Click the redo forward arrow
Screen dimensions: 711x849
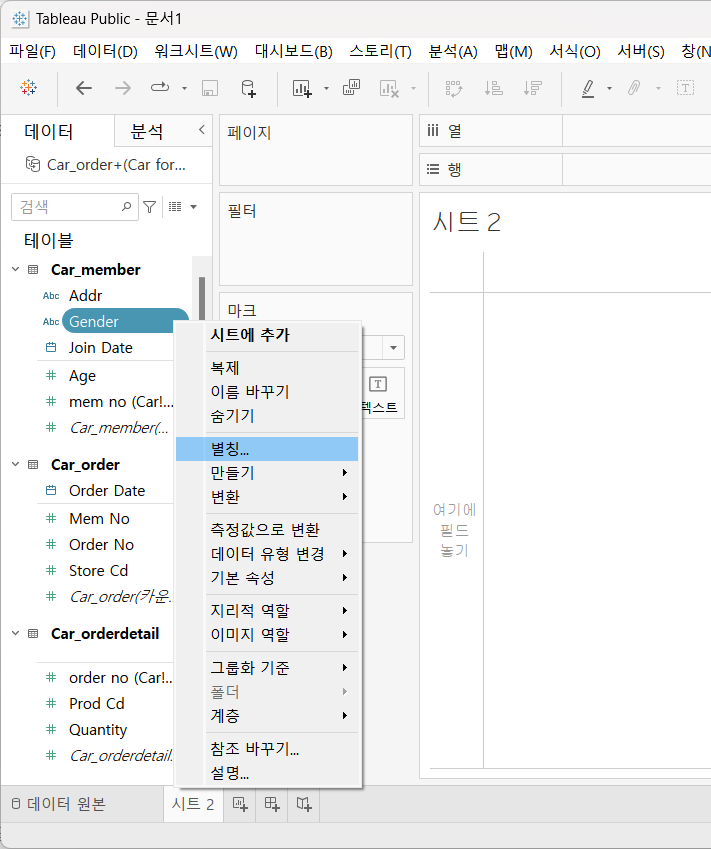point(123,88)
